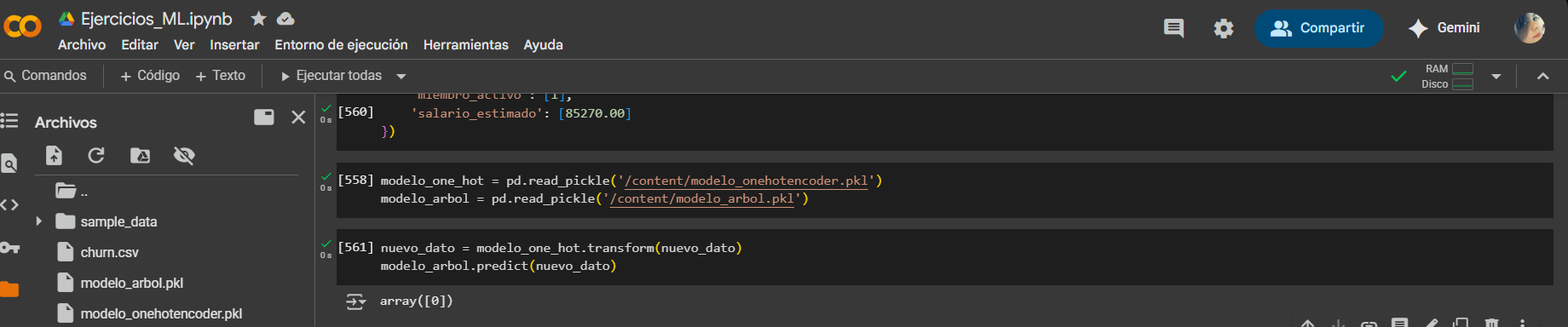Viewport: 1568px width, 327px height.
Task: Refresh the Archivos file list
Action: pyautogui.click(x=96, y=155)
